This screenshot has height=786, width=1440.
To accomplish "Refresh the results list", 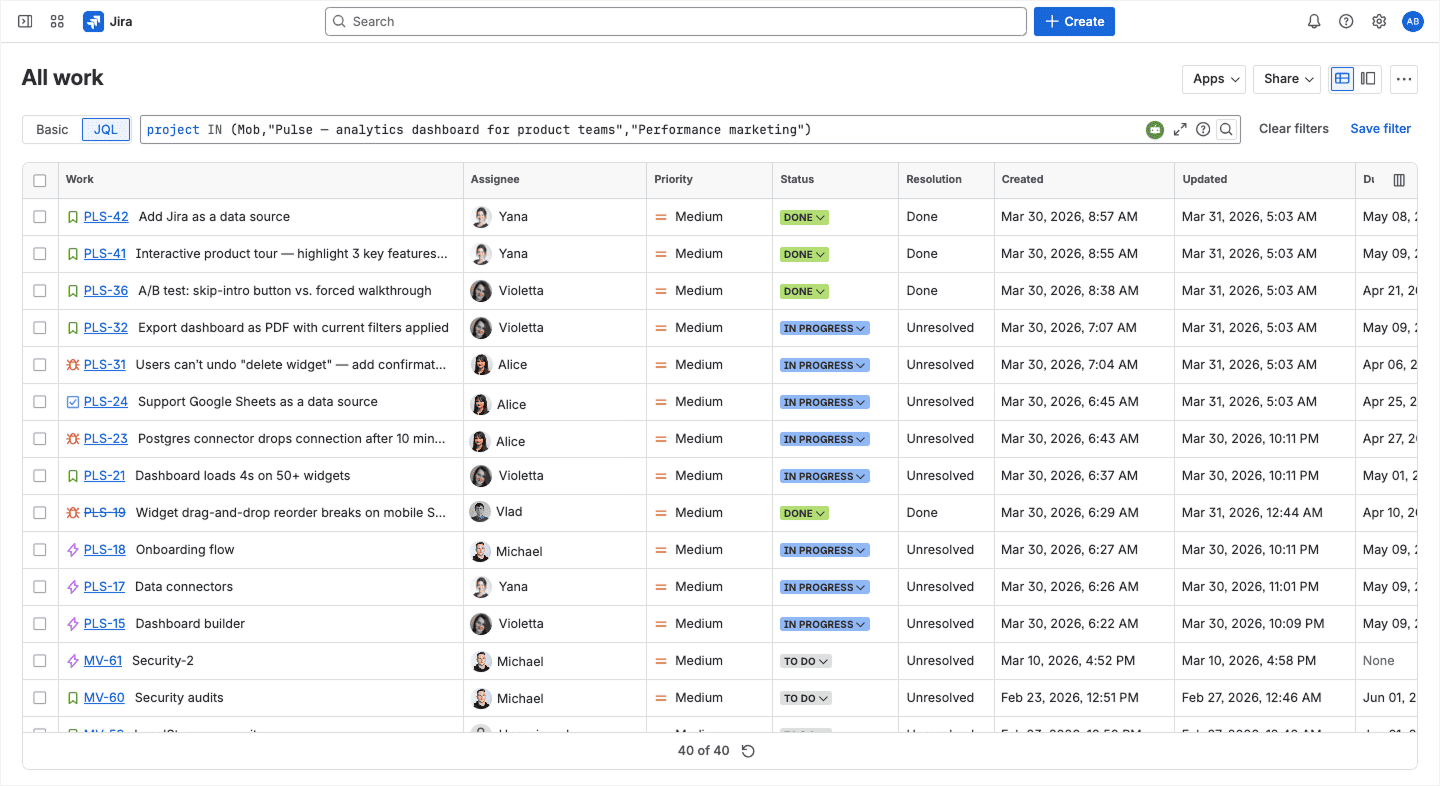I will pyautogui.click(x=748, y=751).
